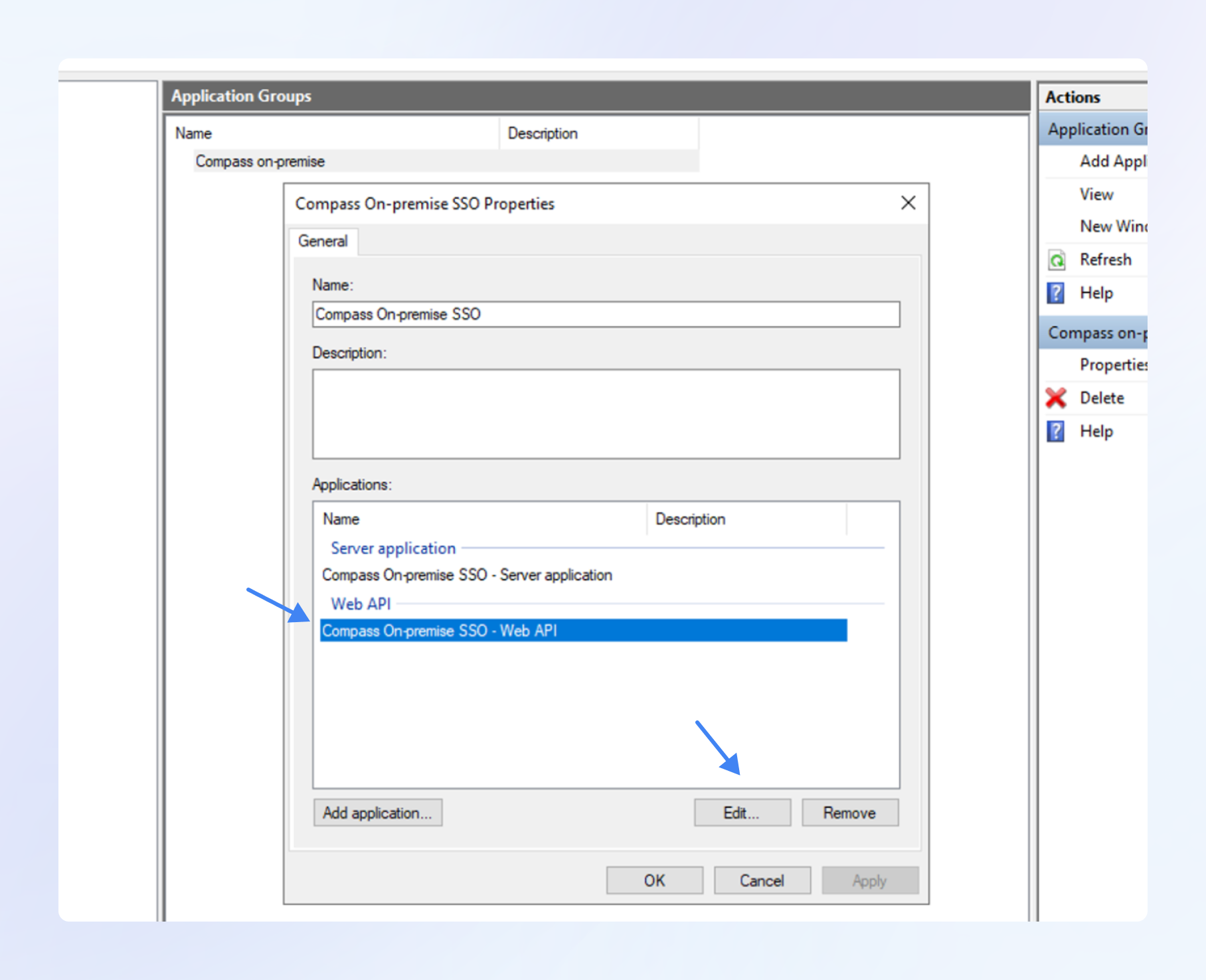Click the Remove button
The width and height of the screenshot is (1206, 980).
pos(849,813)
